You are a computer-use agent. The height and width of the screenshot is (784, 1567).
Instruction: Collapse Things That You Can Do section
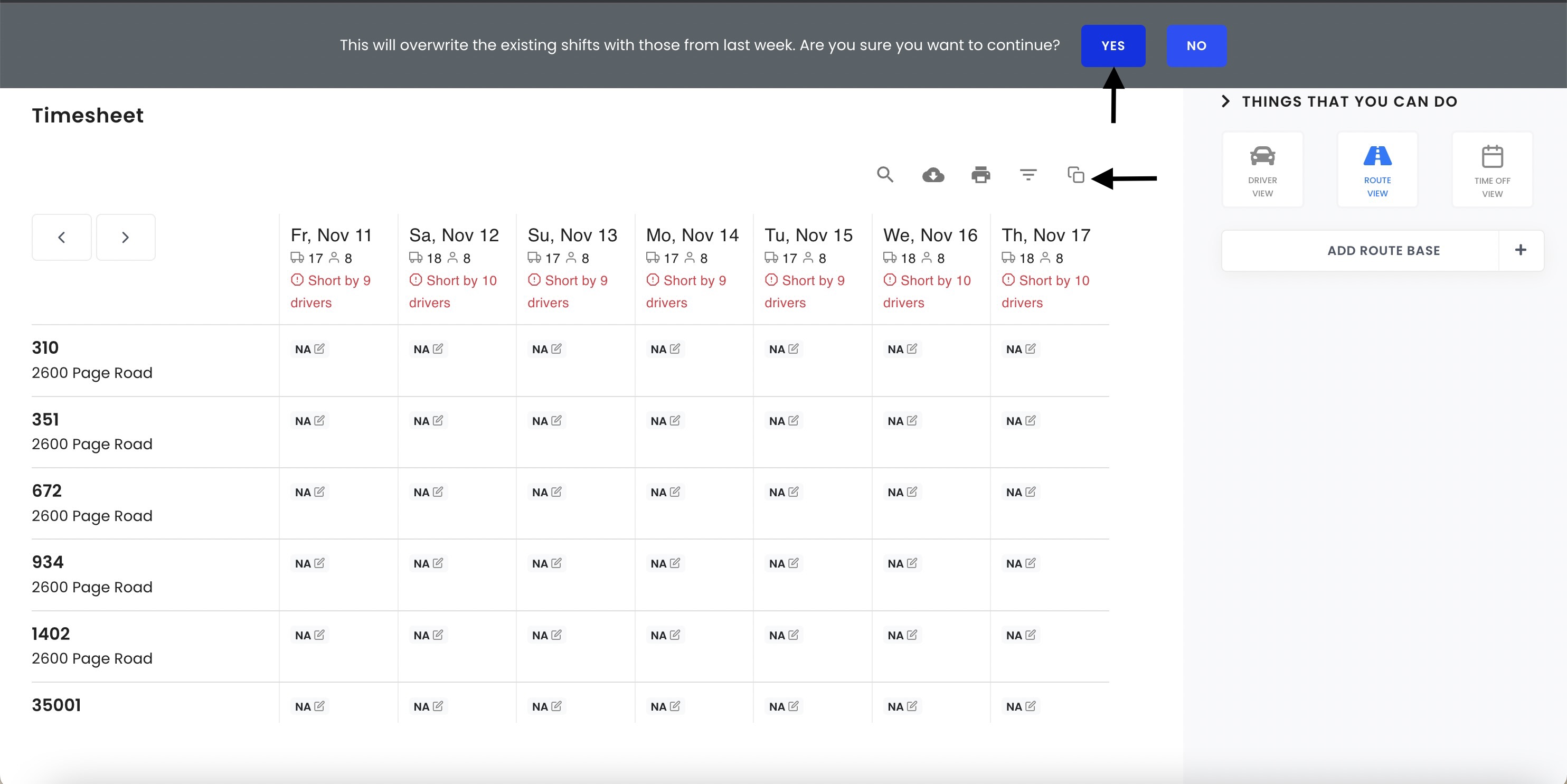coord(1226,101)
